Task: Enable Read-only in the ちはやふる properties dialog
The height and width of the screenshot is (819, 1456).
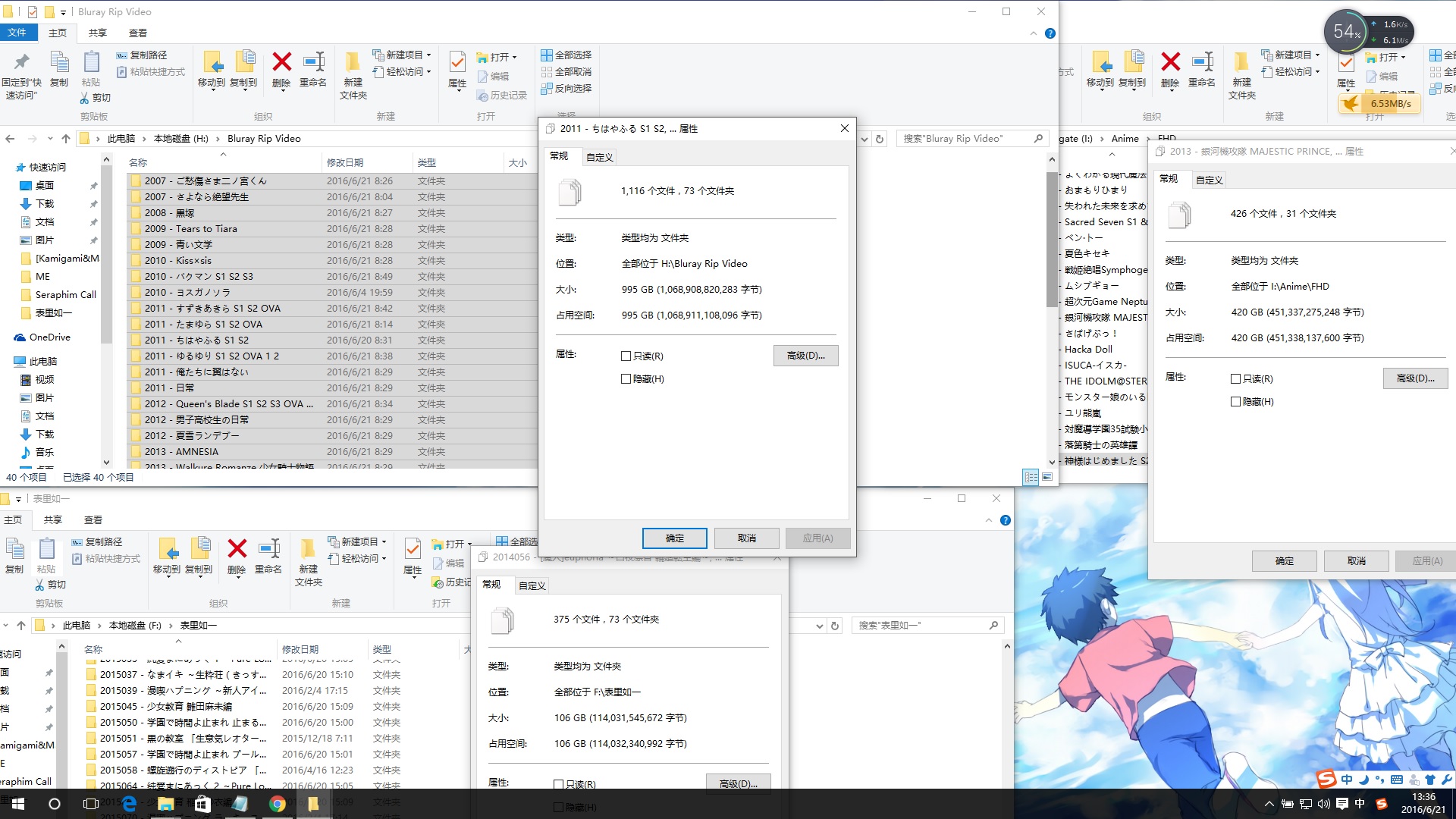Action: pyautogui.click(x=626, y=356)
